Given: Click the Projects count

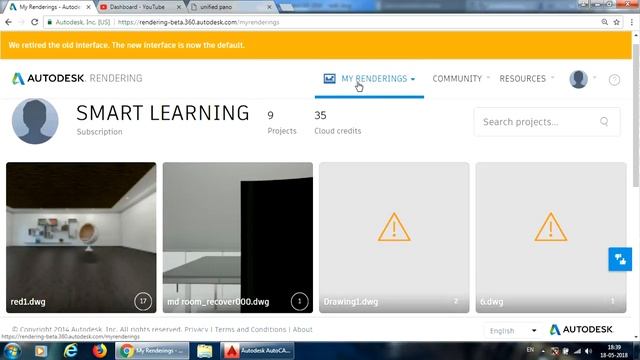Looking at the screenshot, I should pyautogui.click(x=270, y=116).
